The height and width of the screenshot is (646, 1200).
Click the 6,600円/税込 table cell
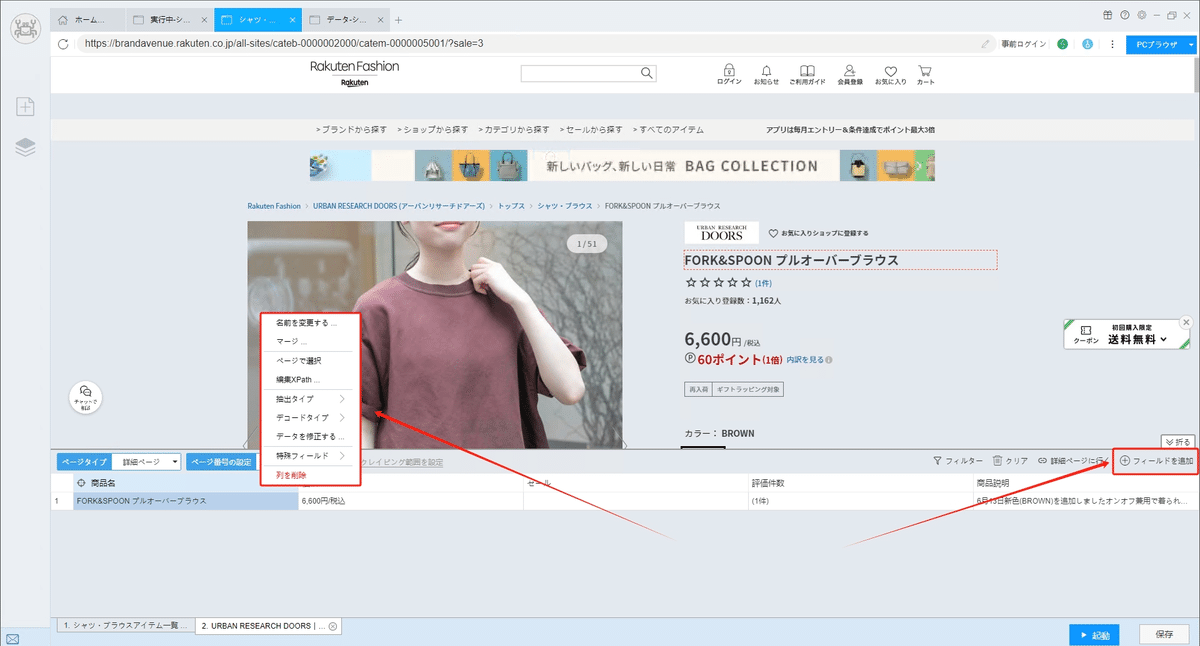click(410, 500)
